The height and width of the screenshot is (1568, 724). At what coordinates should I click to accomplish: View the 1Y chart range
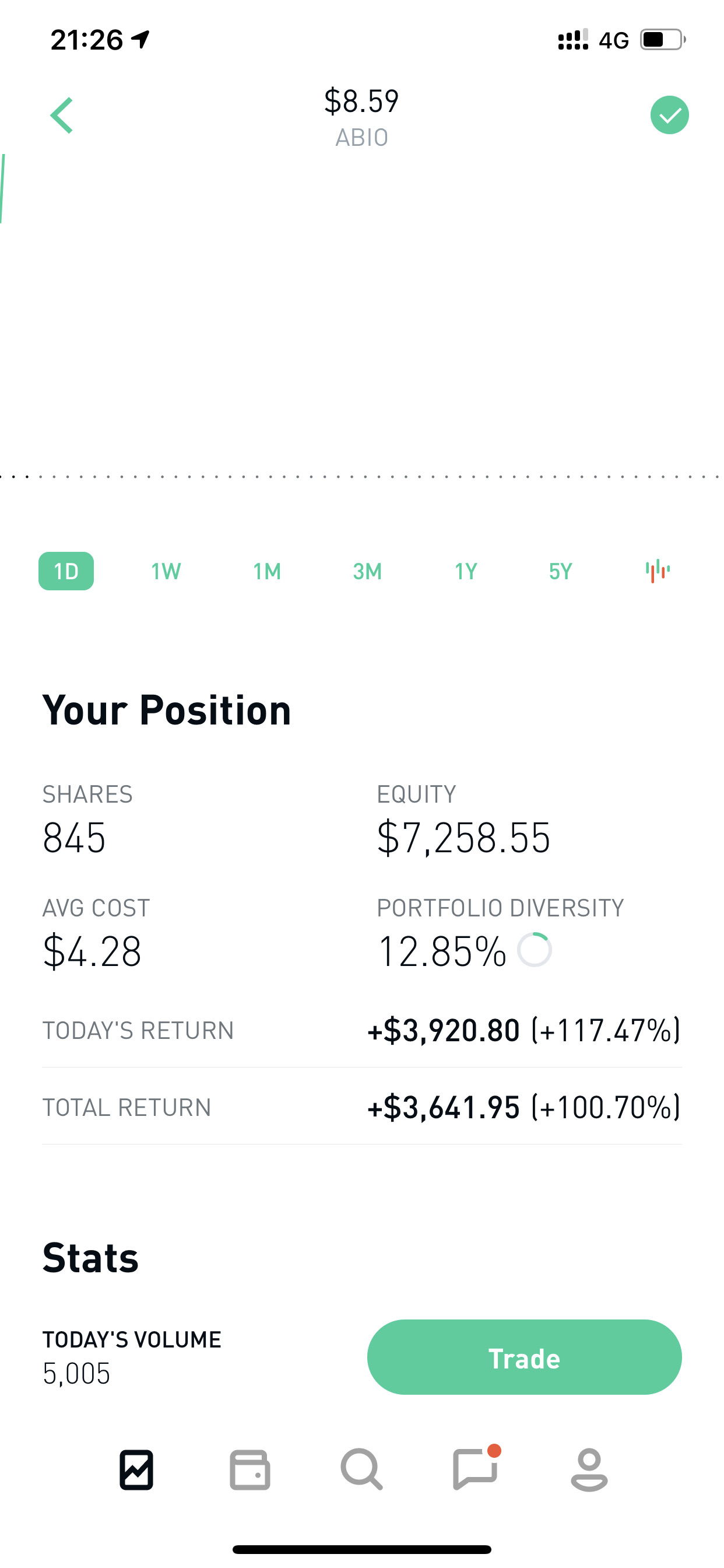(466, 571)
